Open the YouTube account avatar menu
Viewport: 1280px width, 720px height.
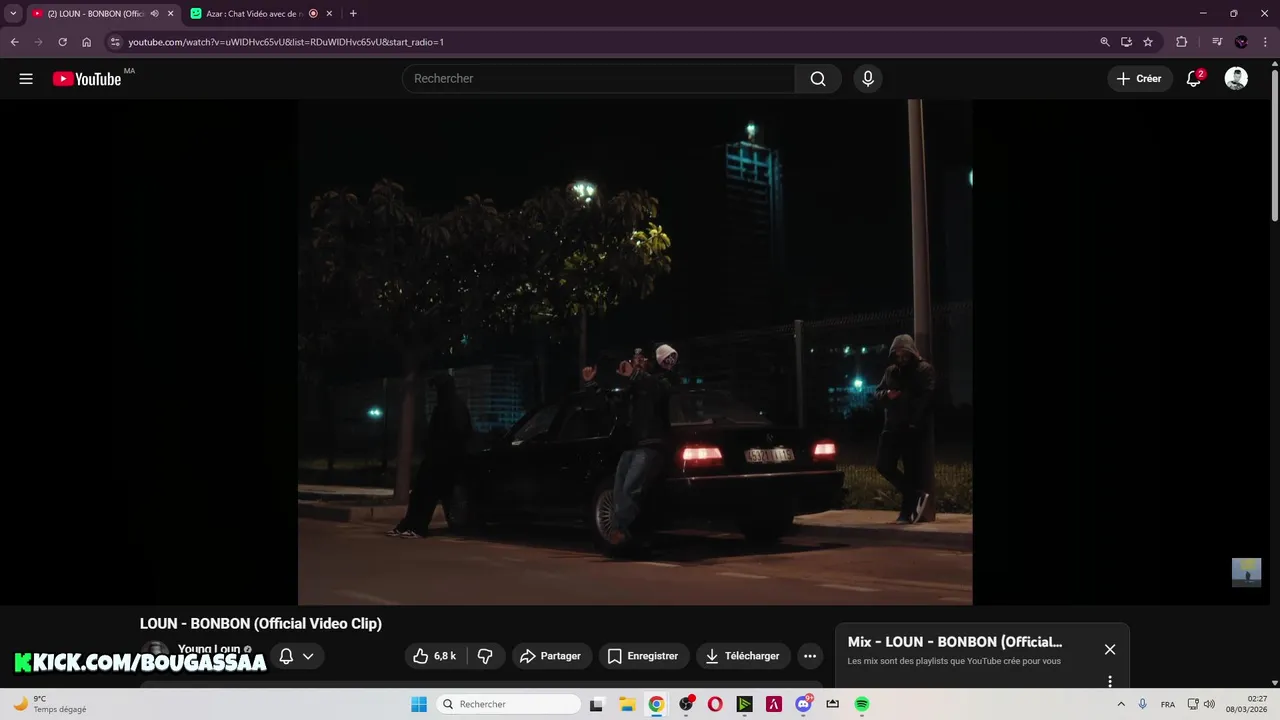pyautogui.click(x=1236, y=79)
